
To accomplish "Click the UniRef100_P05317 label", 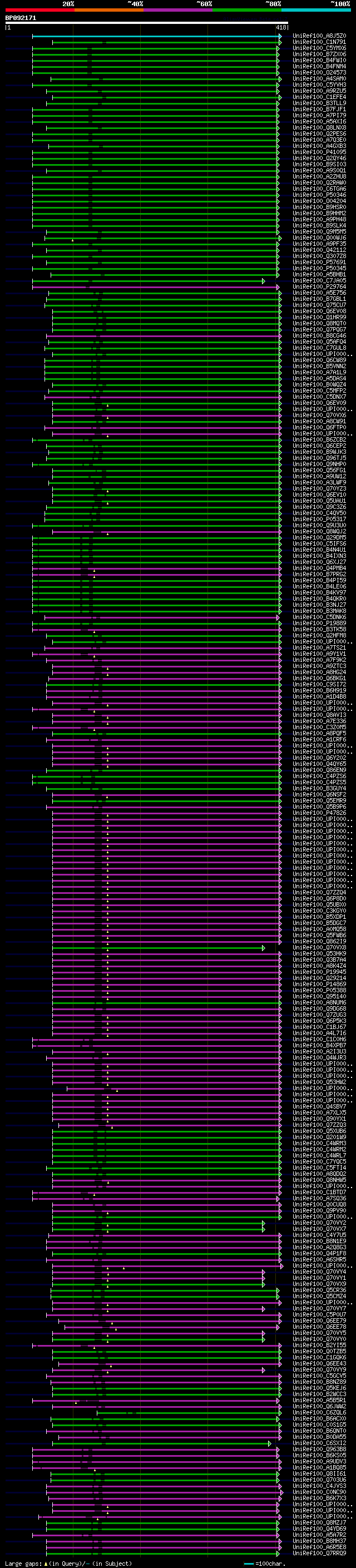I will coord(319,519).
